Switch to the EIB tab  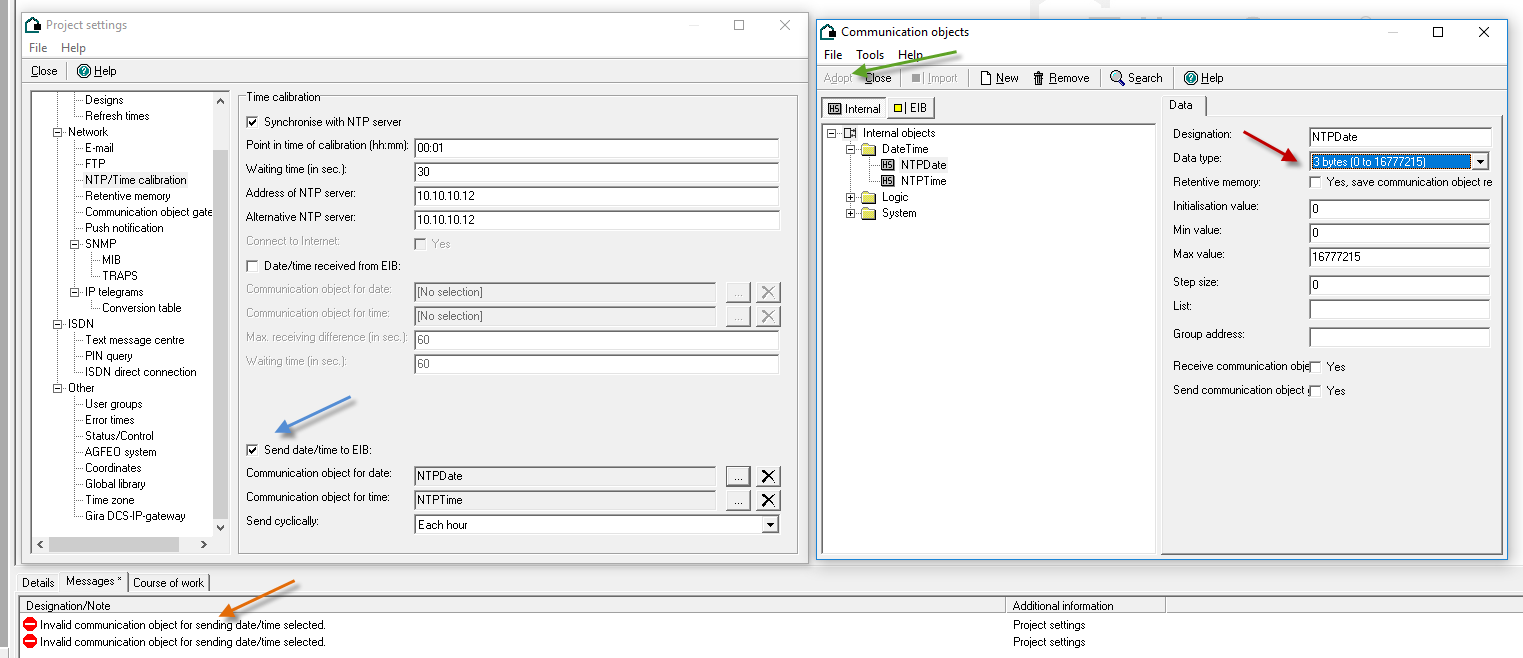coord(910,108)
